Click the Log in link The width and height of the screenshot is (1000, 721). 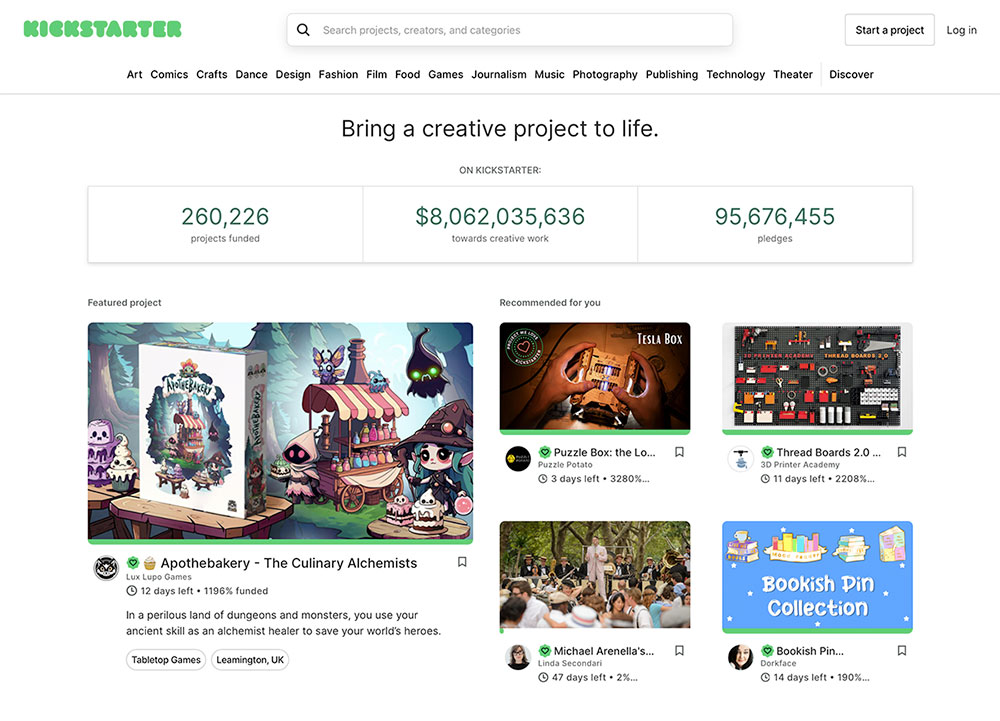click(962, 30)
